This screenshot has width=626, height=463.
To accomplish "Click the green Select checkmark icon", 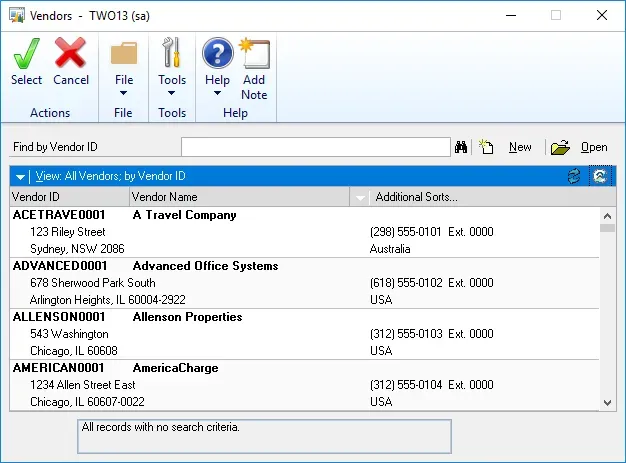I will pos(26,53).
